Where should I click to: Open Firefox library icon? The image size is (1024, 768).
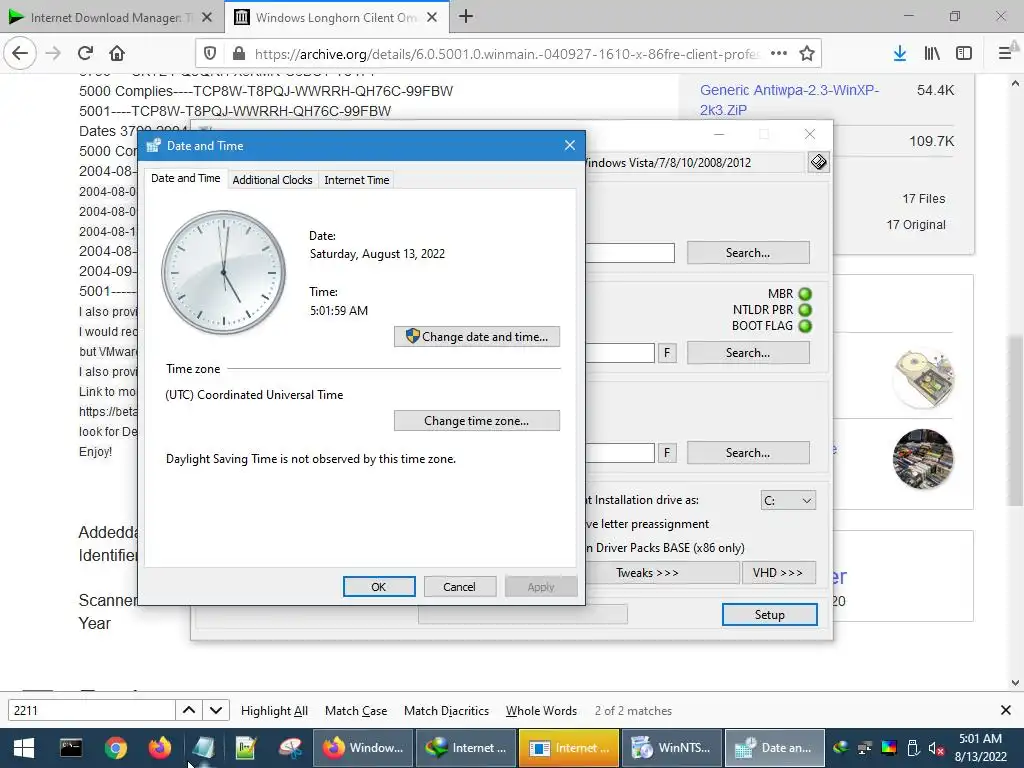(x=932, y=54)
